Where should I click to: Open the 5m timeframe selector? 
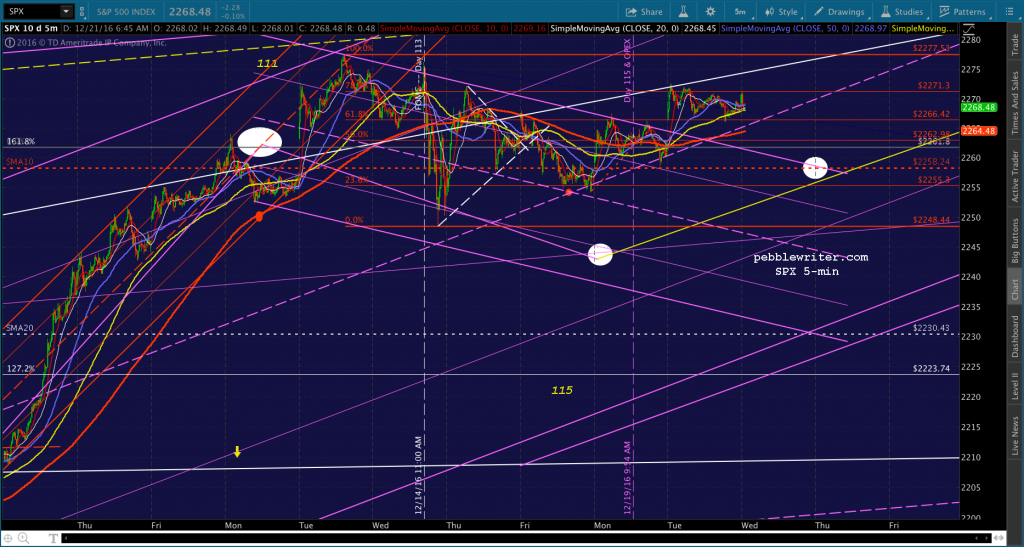pyautogui.click(x=739, y=12)
